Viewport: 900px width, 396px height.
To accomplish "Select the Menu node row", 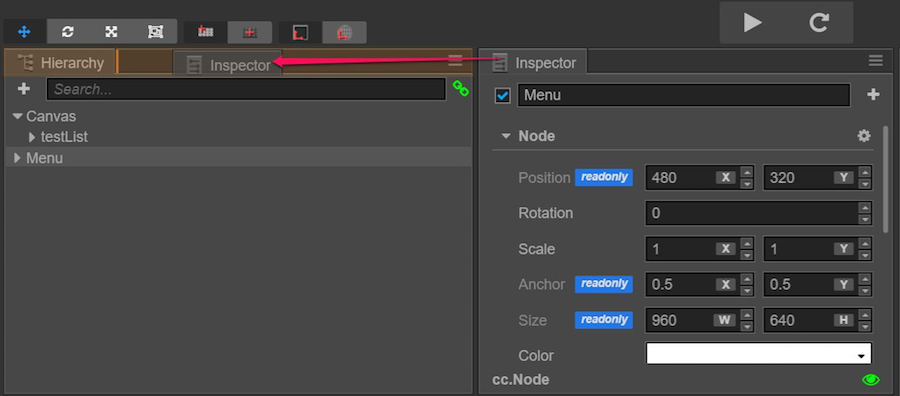I will coord(238,157).
